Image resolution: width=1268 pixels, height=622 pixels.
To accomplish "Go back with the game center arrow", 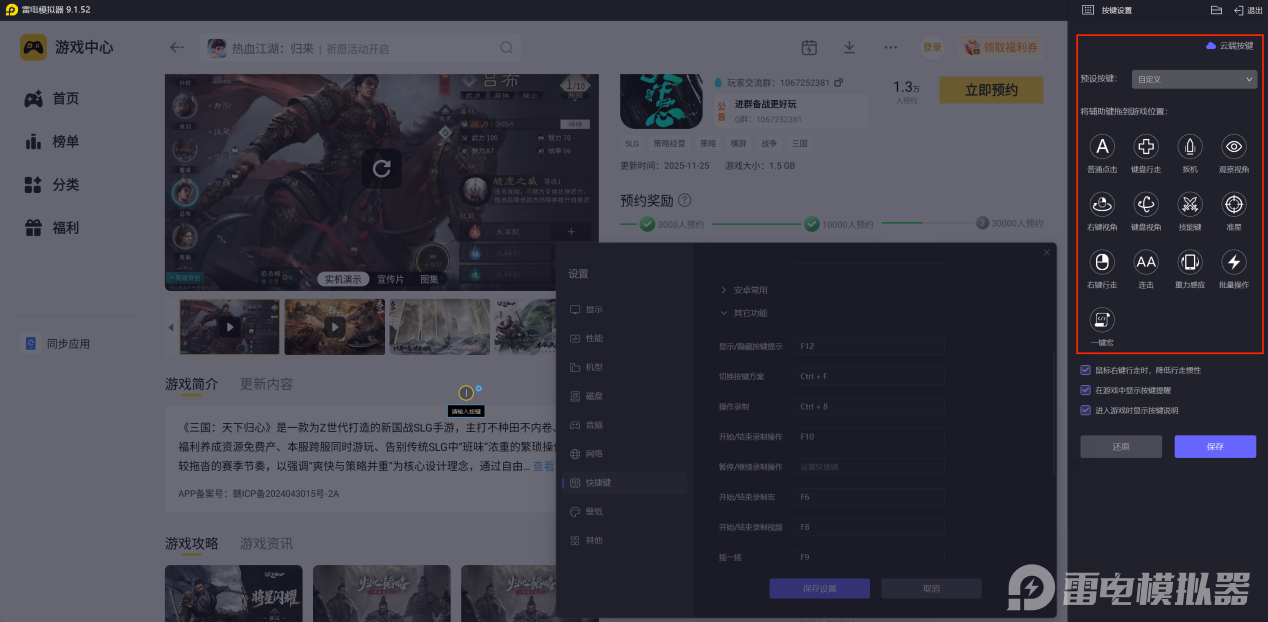I will tap(177, 47).
